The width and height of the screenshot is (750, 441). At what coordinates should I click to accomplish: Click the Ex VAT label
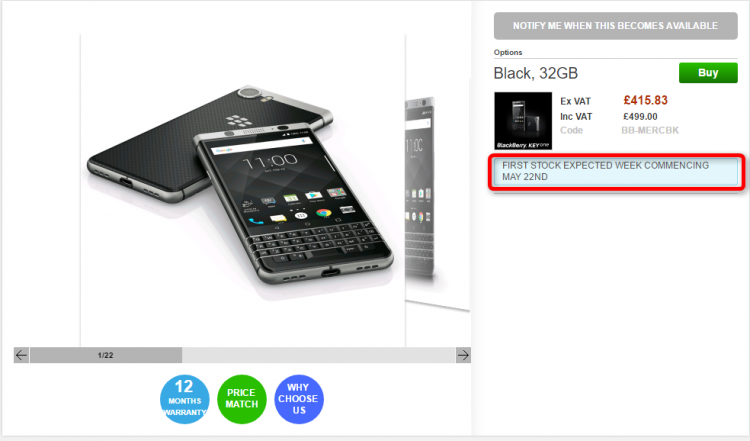[575, 101]
